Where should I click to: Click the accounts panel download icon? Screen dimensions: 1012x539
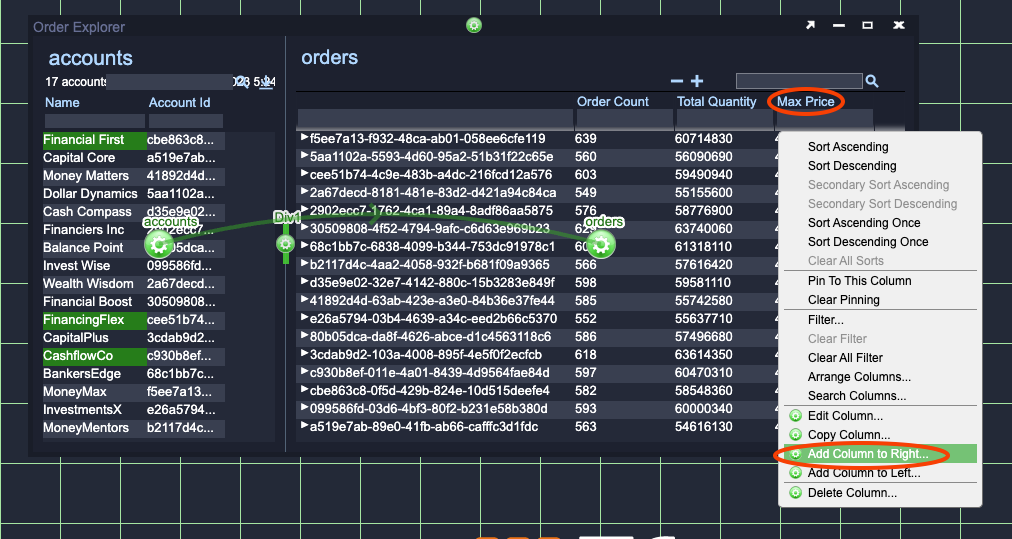265,82
